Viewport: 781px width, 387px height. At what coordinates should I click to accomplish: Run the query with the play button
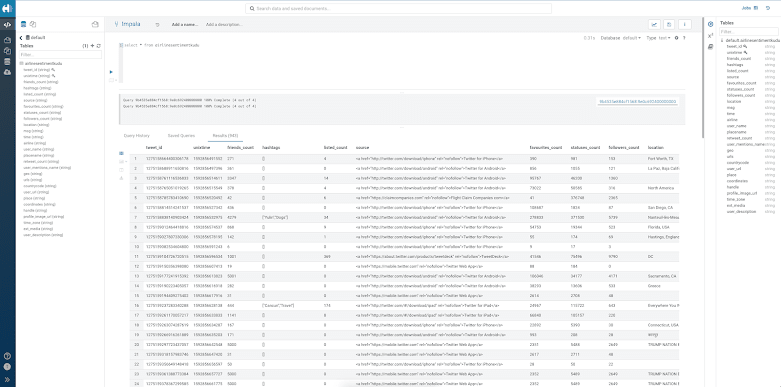pos(111,72)
